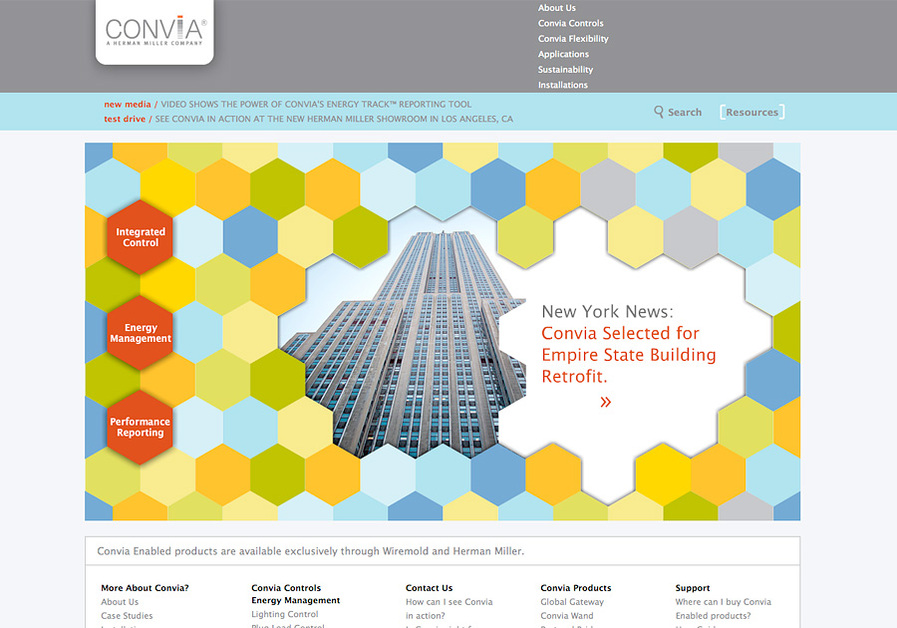897x628 pixels.
Task: Click the Wiremold and Herman Miller notice
Action: click(x=311, y=551)
